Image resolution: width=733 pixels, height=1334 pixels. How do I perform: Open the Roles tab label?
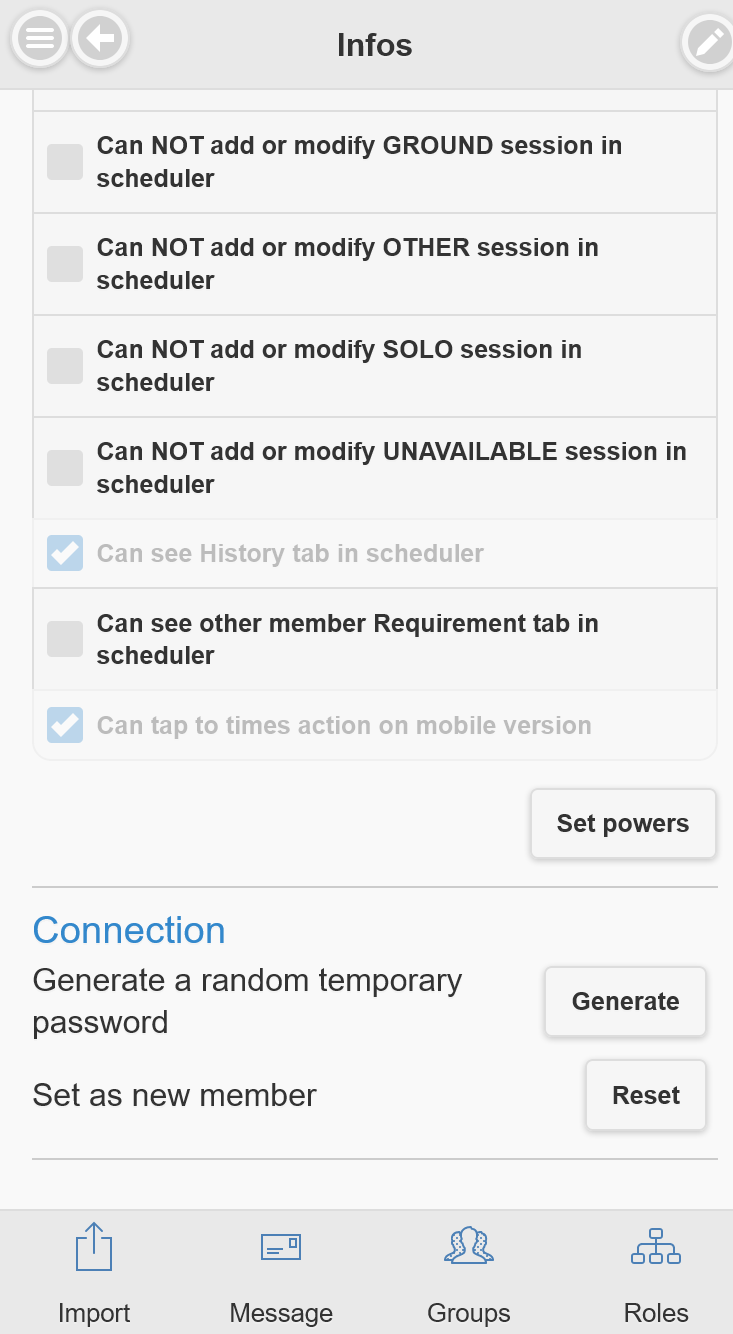656,1312
